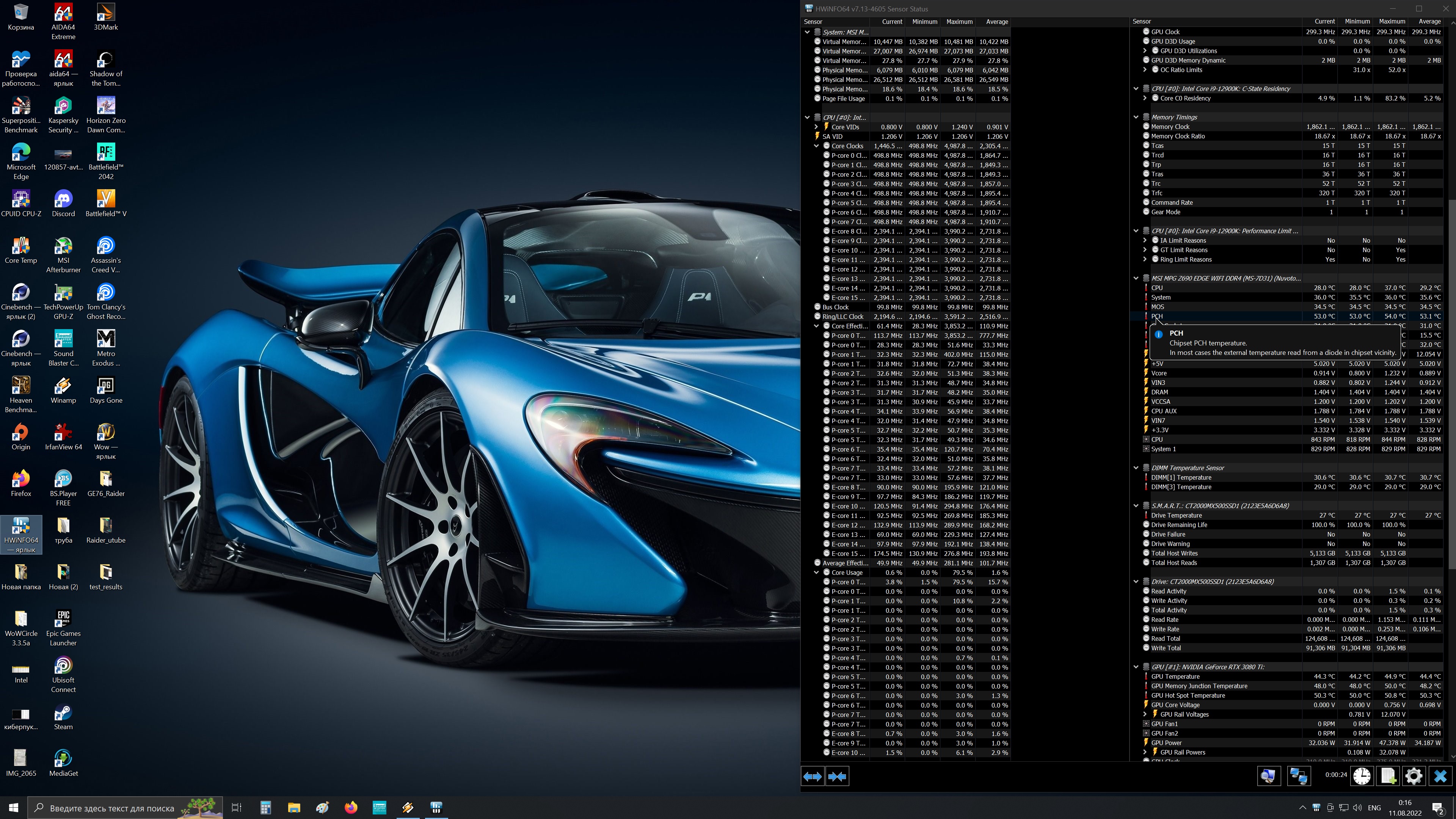Expand GPU Rail Voltages entry
The width and height of the screenshot is (1456, 819).
1145,714
